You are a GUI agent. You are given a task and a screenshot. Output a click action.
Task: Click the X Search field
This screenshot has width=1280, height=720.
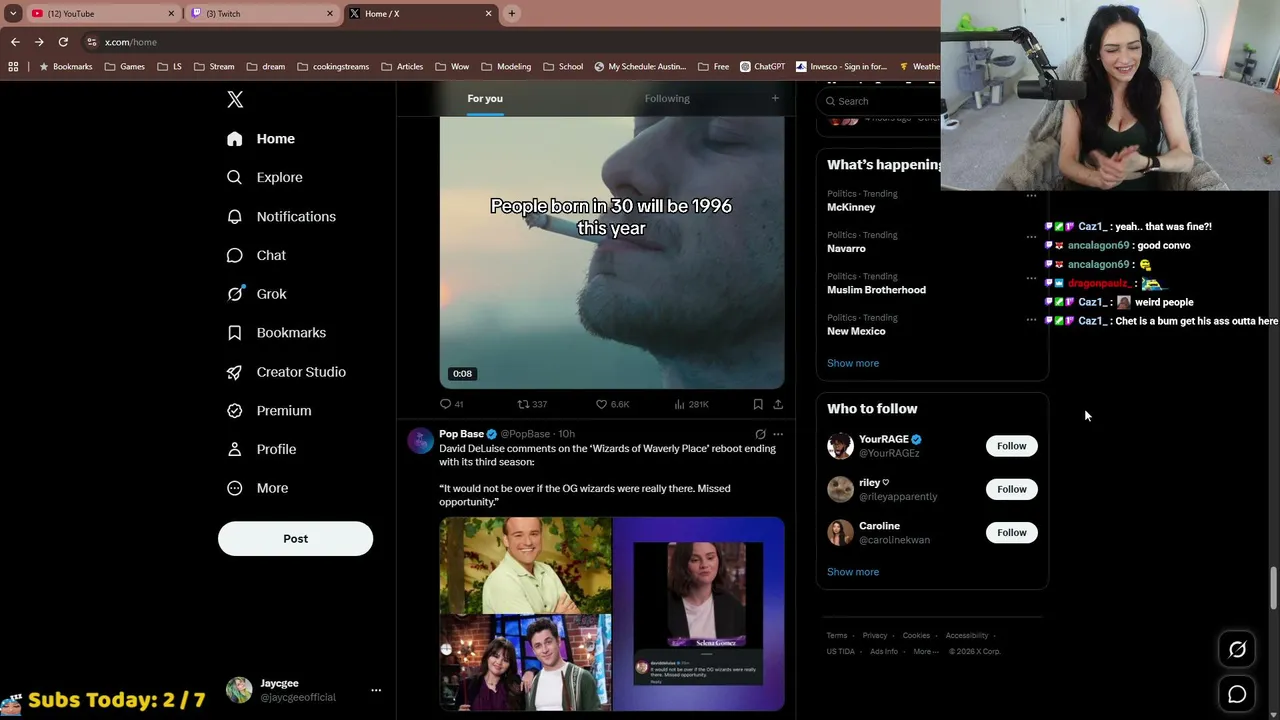pyautogui.click(x=880, y=101)
